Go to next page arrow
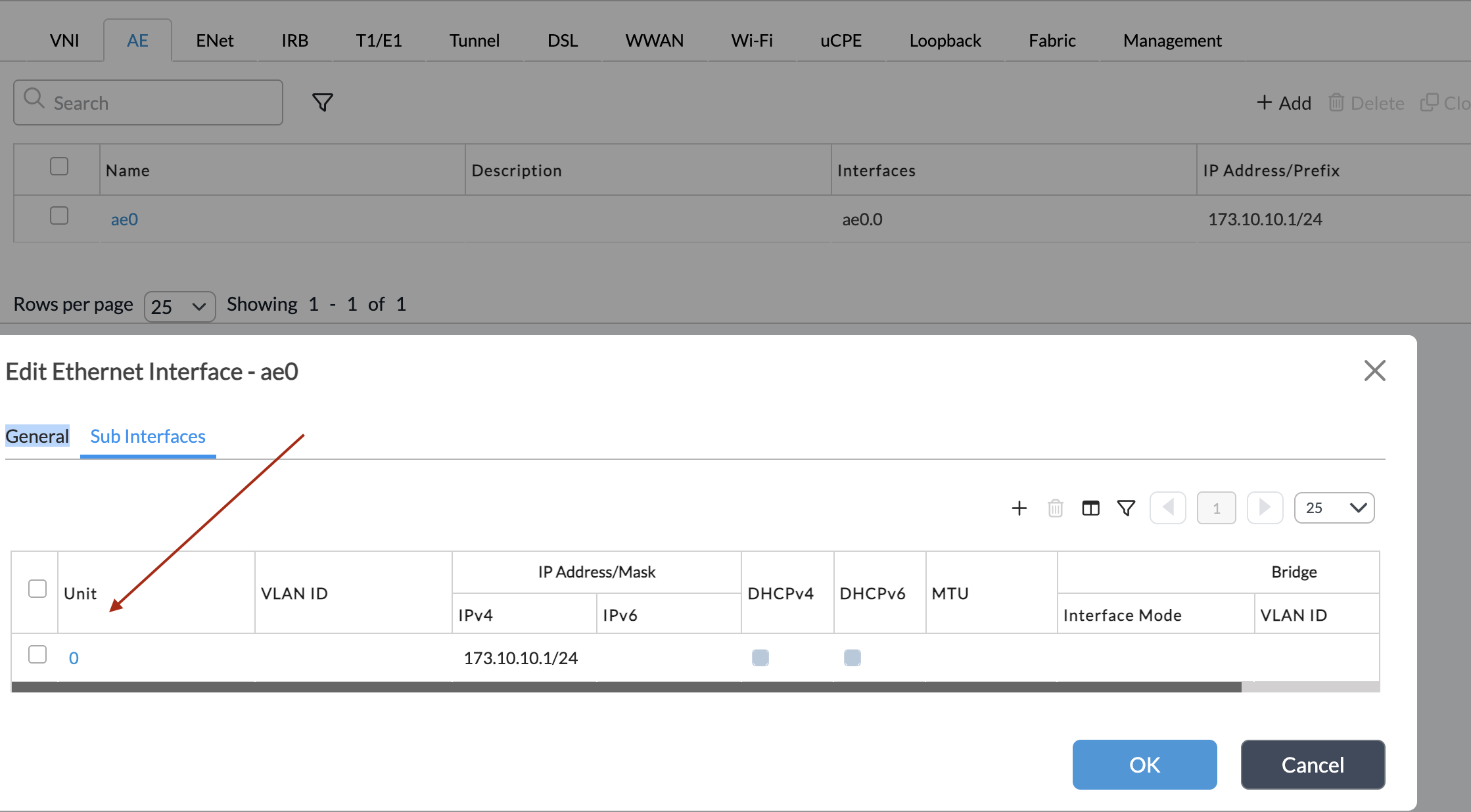The height and width of the screenshot is (812, 1471). [x=1265, y=508]
